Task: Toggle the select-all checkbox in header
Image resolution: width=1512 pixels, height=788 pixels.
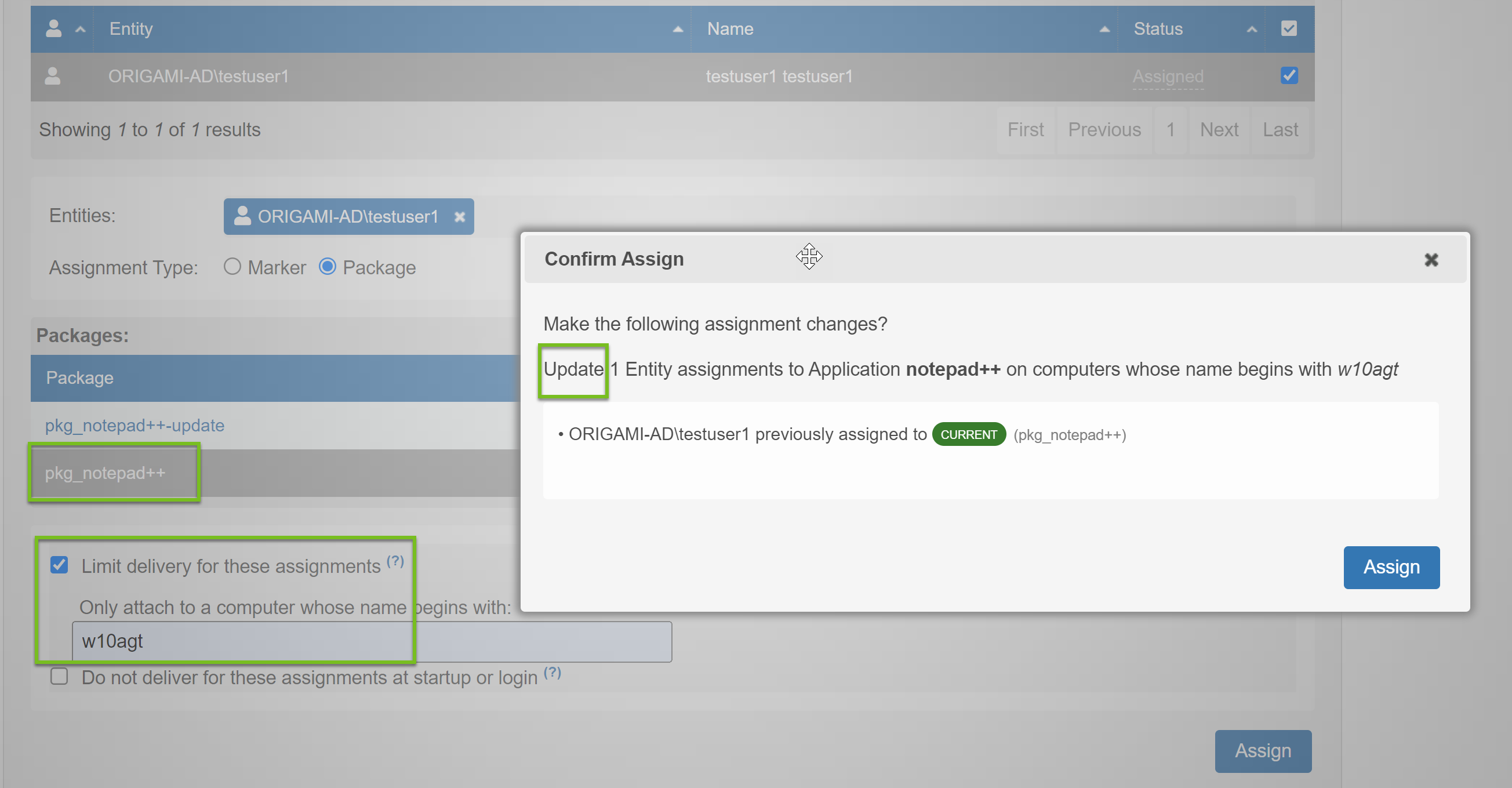Action: click(x=1288, y=29)
